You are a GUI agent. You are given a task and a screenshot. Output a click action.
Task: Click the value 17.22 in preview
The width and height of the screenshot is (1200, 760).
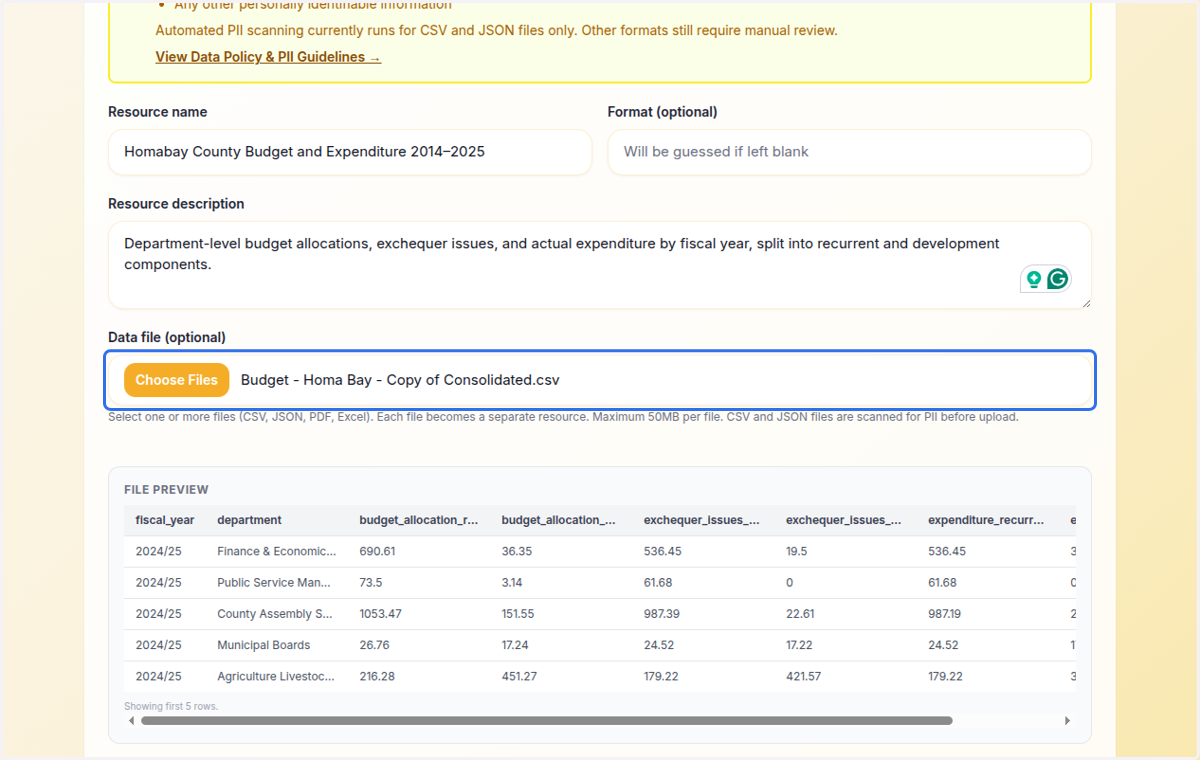tap(800, 645)
